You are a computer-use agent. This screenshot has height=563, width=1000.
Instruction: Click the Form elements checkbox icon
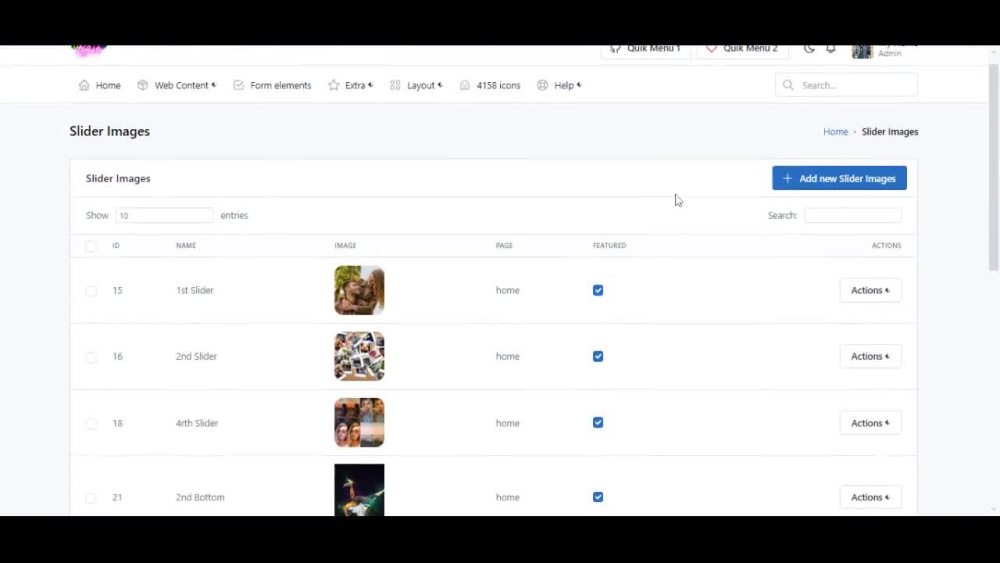(239, 85)
